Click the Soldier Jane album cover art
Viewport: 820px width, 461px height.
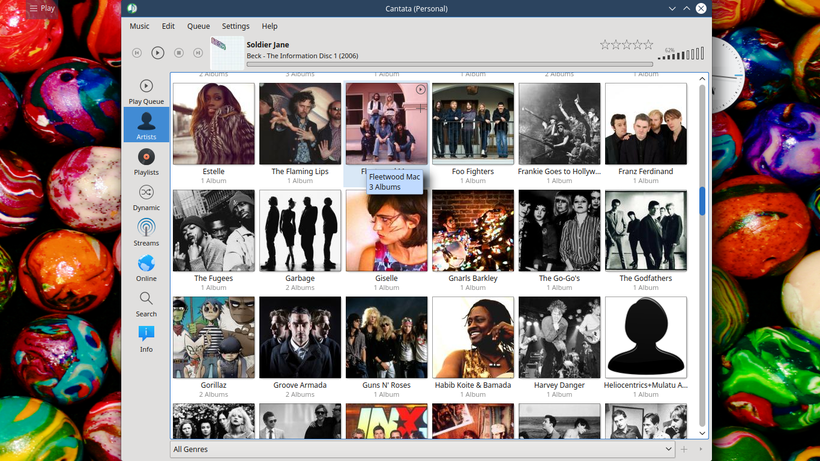[x=227, y=53]
